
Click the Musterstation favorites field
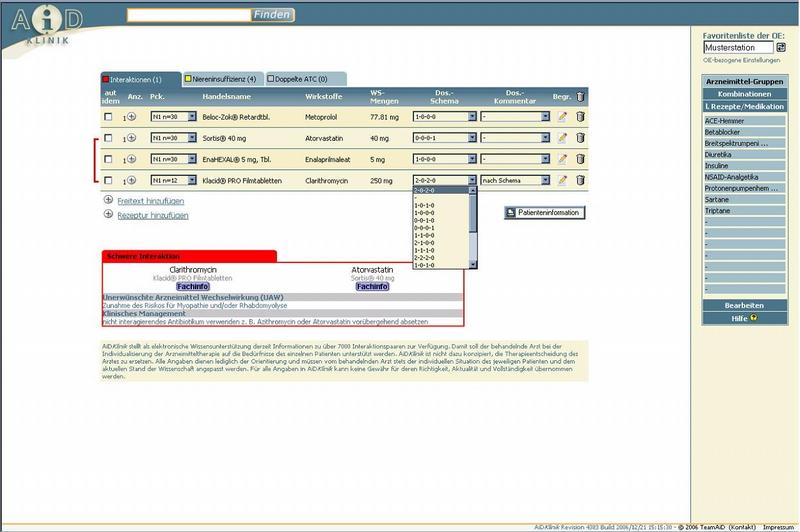[738, 47]
